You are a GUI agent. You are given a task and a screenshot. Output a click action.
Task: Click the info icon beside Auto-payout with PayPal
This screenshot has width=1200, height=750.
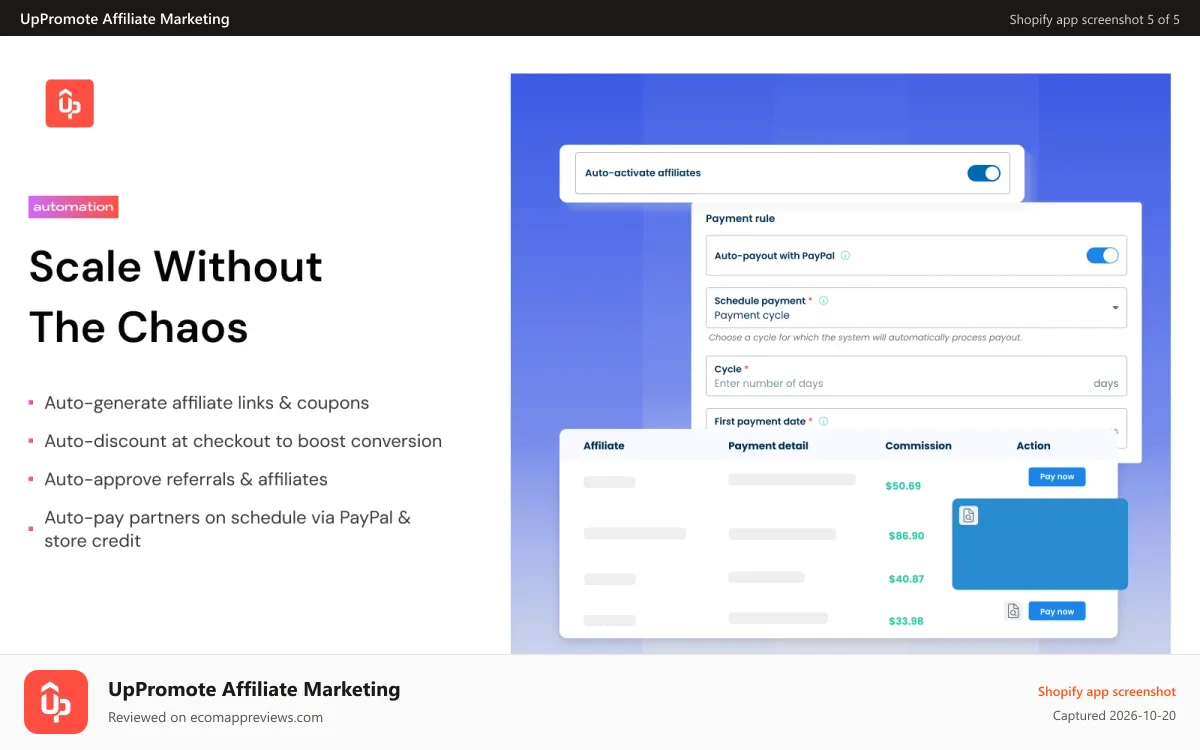click(x=845, y=256)
